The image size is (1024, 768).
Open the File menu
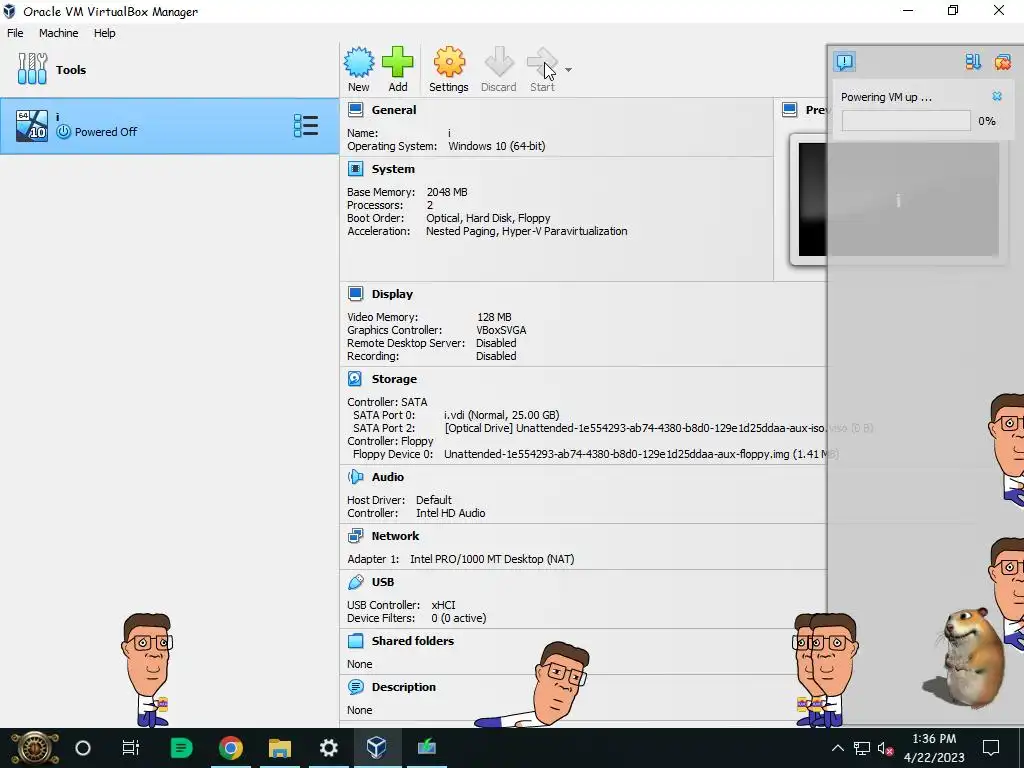(x=15, y=33)
